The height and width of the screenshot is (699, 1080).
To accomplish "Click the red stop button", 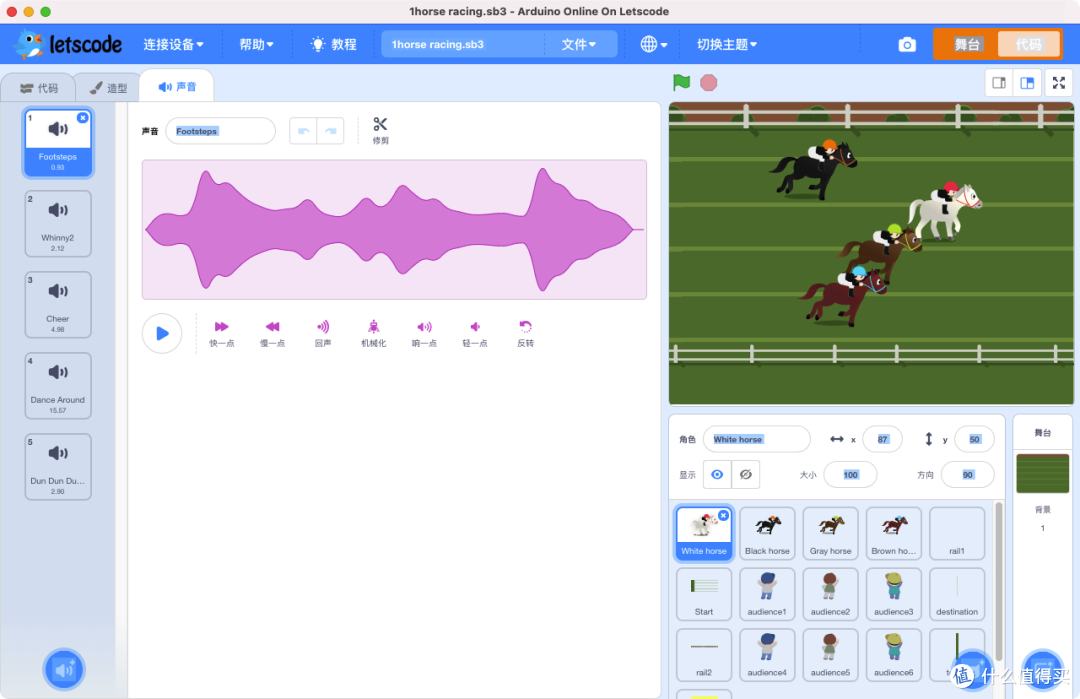I will tap(709, 83).
